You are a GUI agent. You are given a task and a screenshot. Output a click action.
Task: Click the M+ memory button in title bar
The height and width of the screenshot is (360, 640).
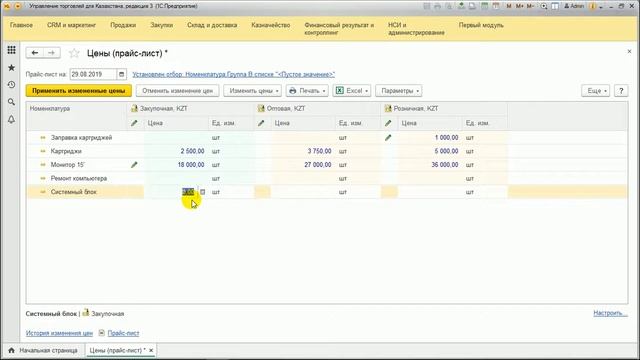pos(520,6)
